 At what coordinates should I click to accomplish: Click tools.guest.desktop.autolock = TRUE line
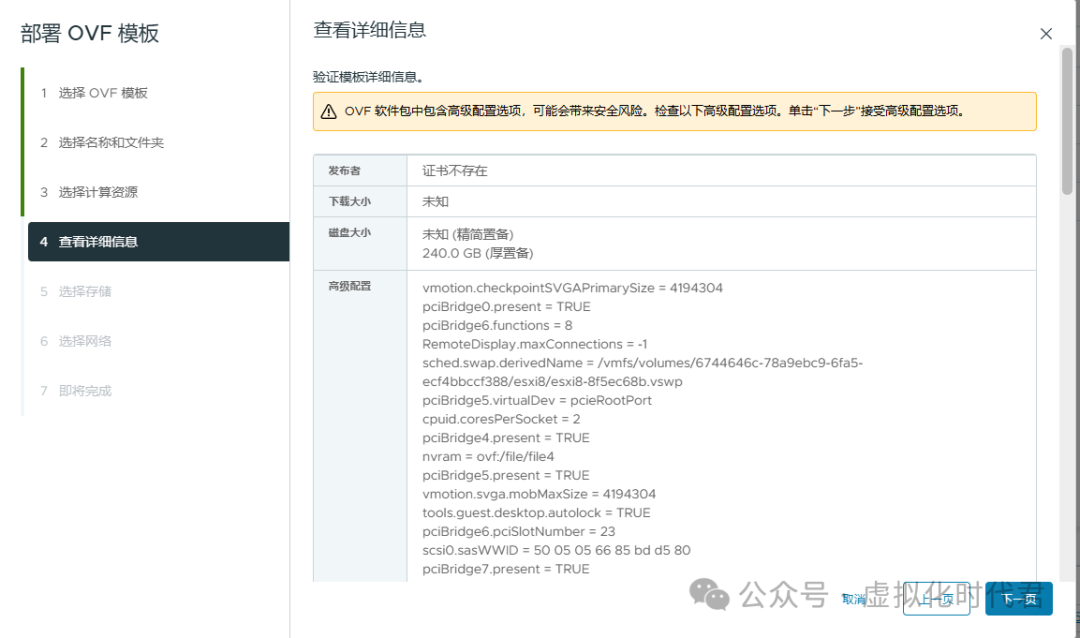[x=537, y=513]
